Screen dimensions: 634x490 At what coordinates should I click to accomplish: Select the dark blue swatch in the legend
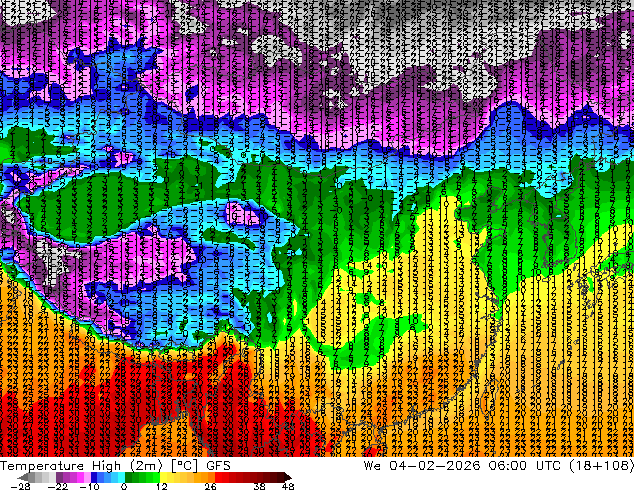coord(94,477)
